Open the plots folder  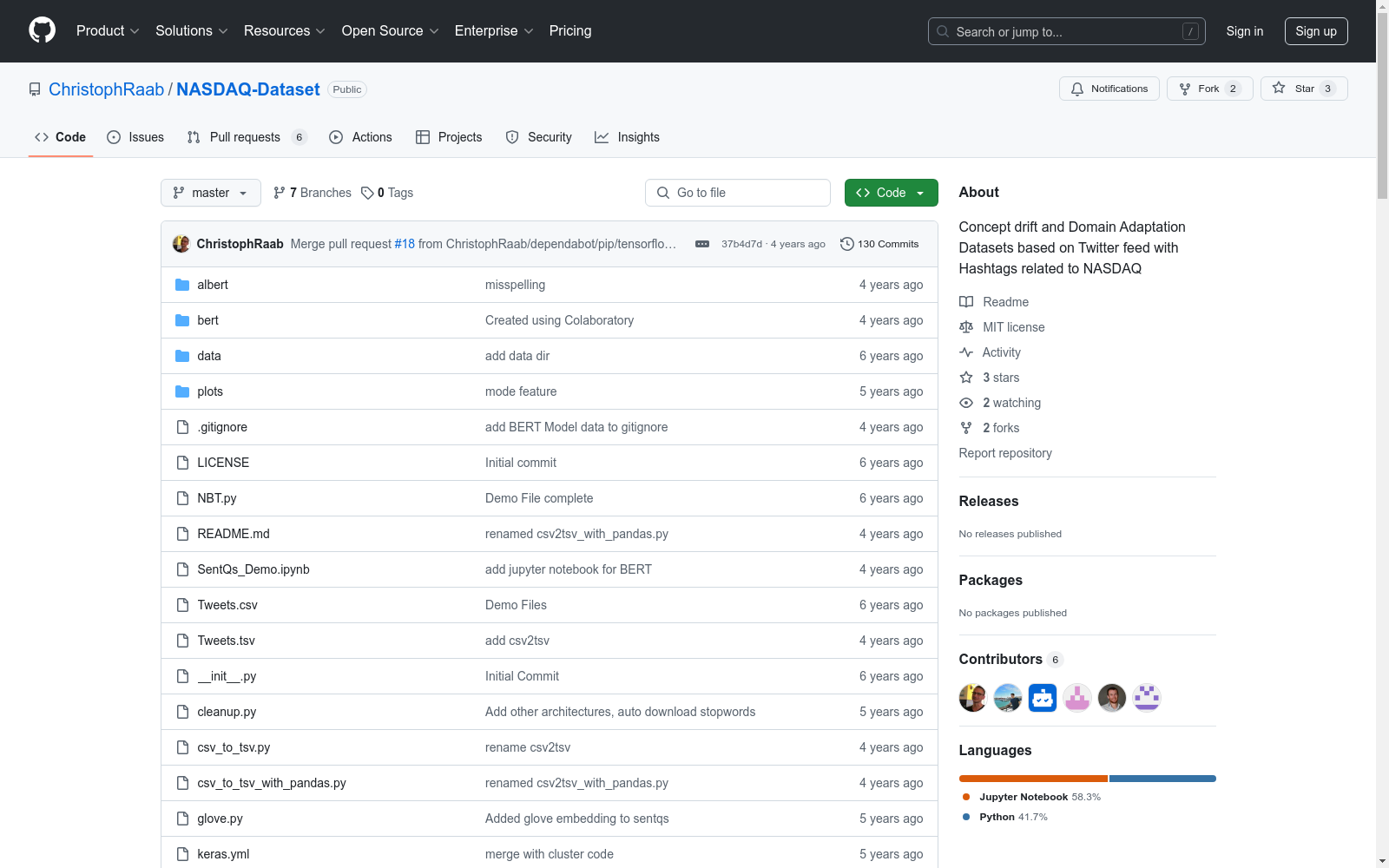[x=210, y=391]
